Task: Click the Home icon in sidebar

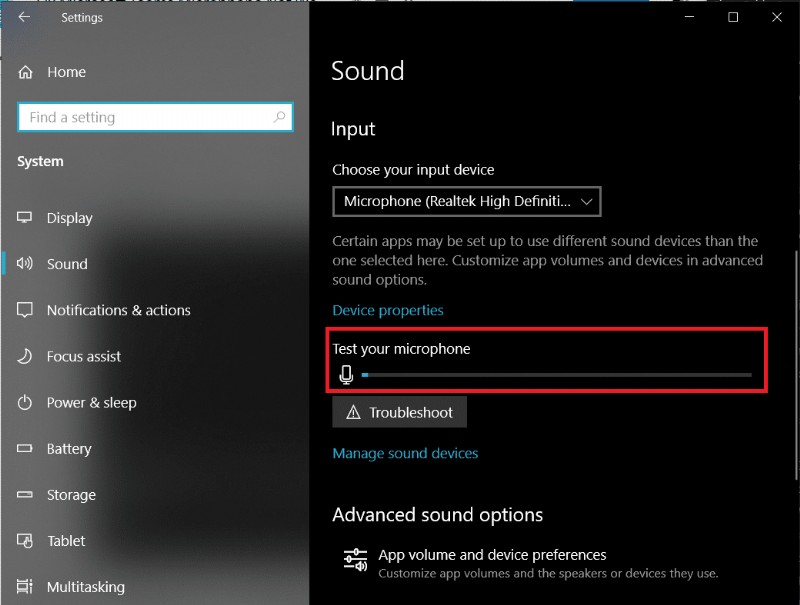Action: (x=25, y=72)
